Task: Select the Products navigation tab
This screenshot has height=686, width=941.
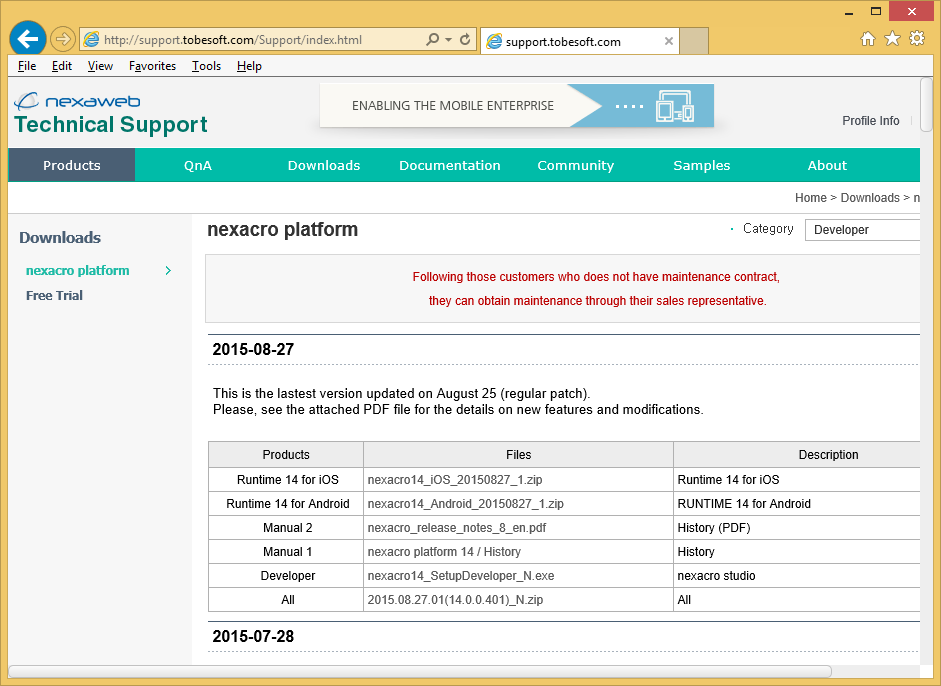Action: [x=71, y=165]
